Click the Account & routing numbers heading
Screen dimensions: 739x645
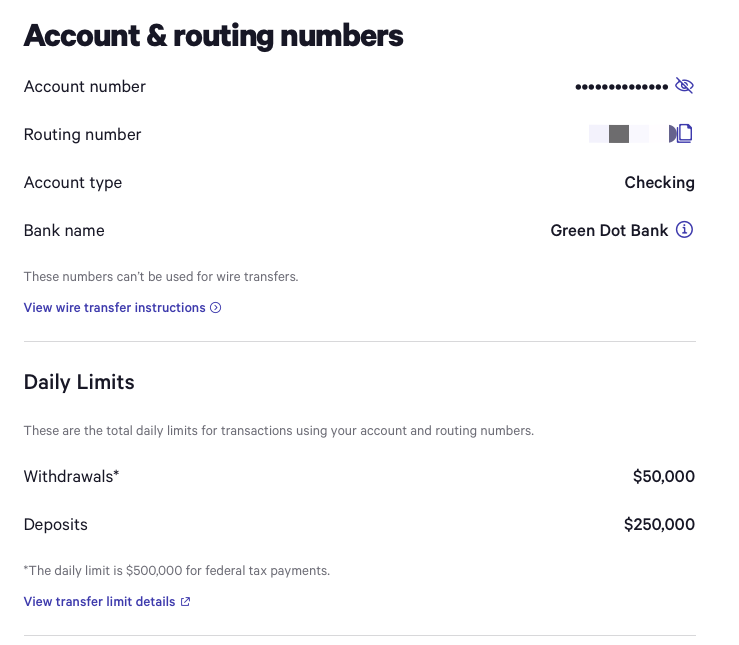(213, 36)
